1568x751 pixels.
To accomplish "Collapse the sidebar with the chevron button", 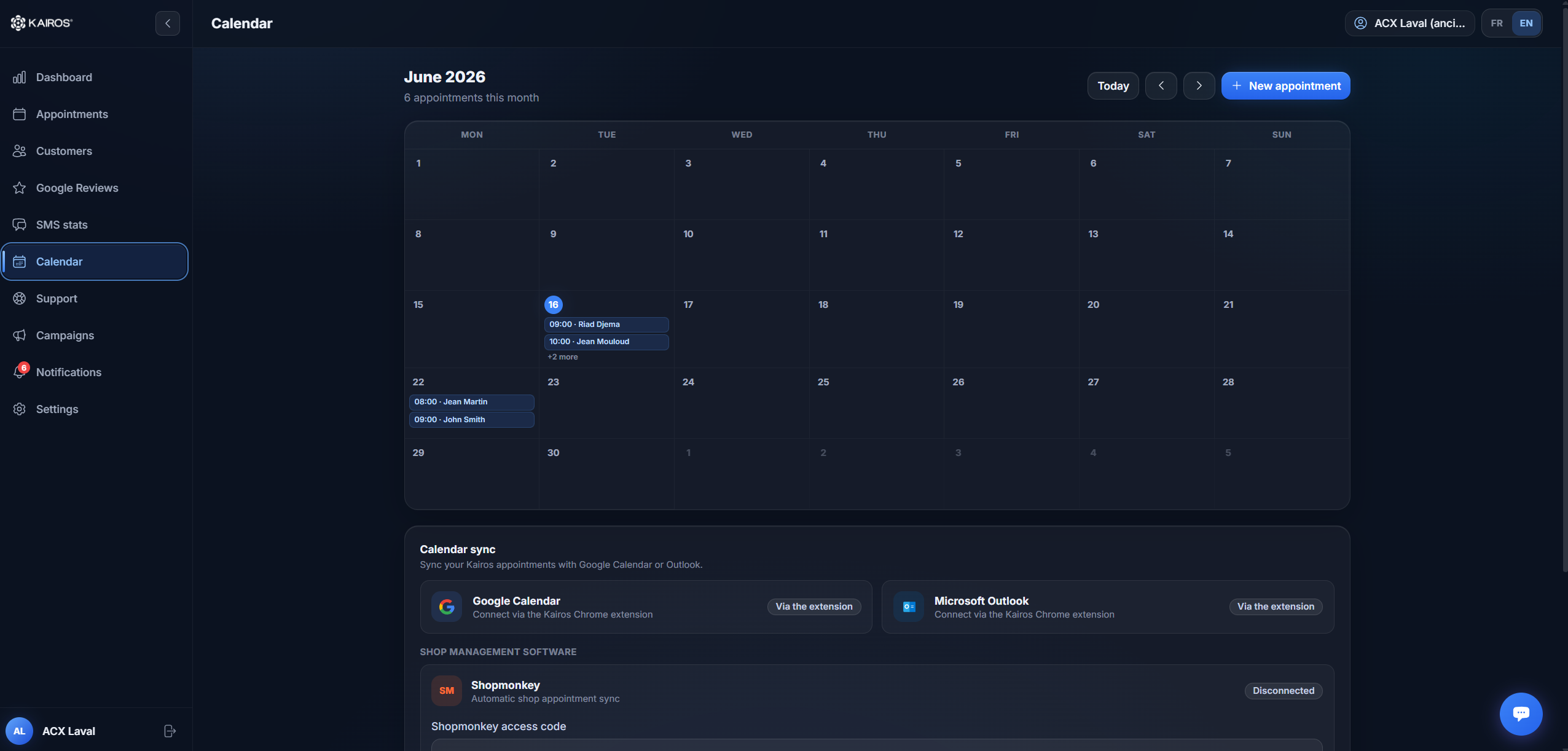I will pyautogui.click(x=167, y=23).
